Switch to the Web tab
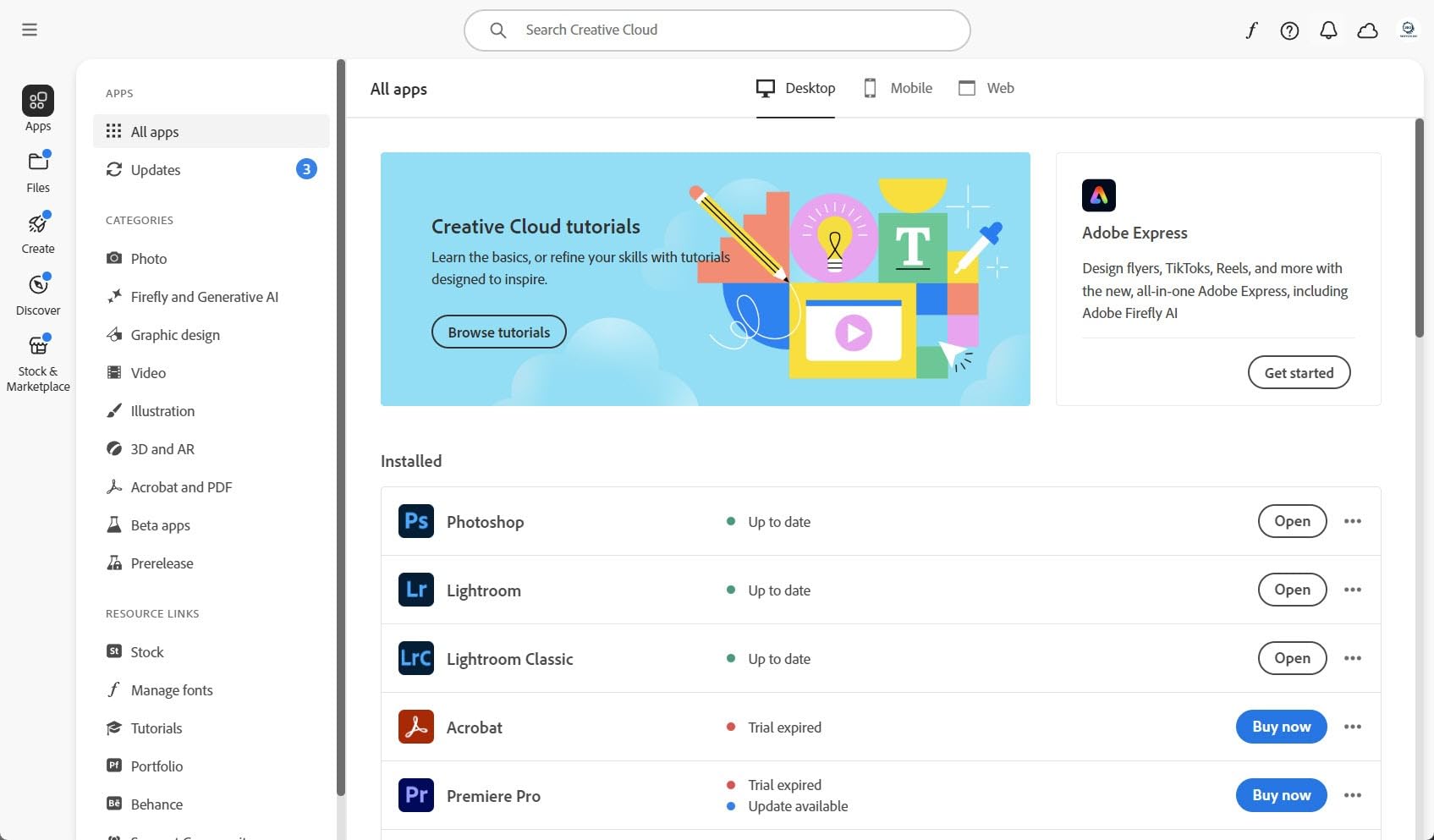The width and height of the screenshot is (1434, 840). click(986, 88)
